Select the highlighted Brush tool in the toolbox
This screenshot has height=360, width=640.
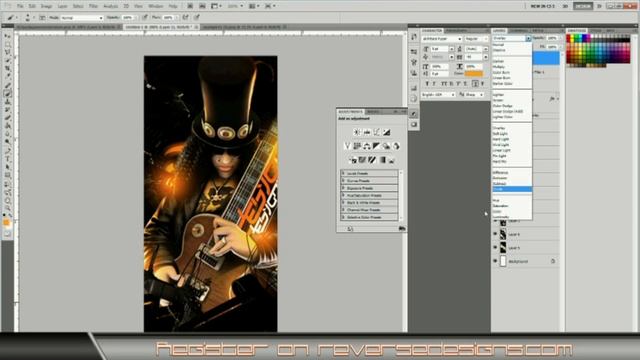[7, 93]
